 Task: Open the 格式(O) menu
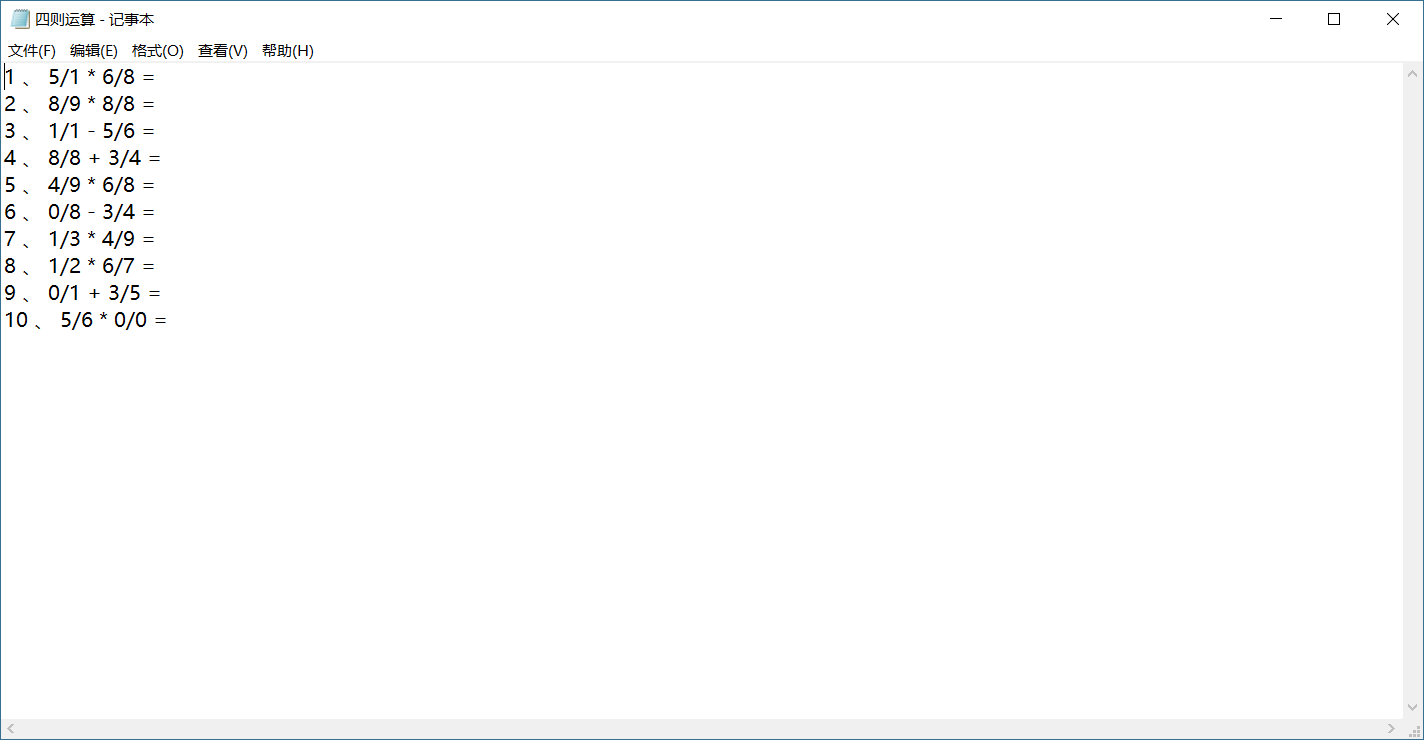pyautogui.click(x=158, y=51)
